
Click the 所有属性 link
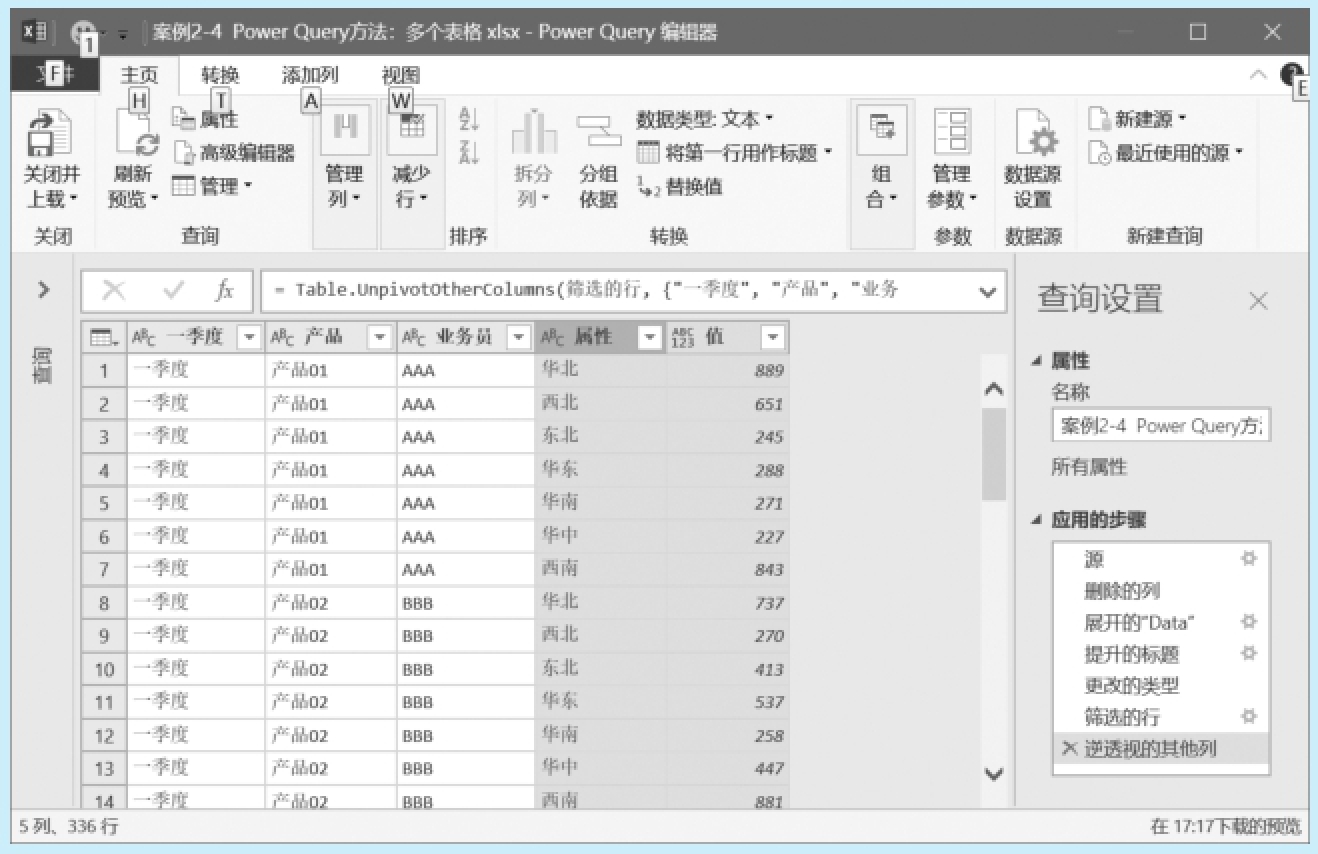click(x=1089, y=467)
